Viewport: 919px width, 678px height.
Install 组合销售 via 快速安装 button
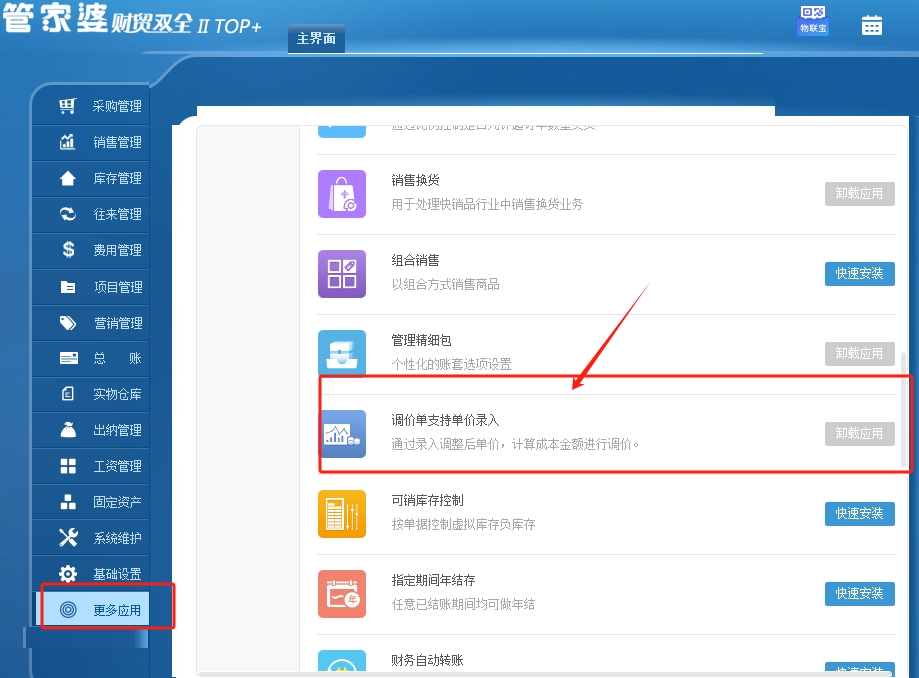coord(860,274)
